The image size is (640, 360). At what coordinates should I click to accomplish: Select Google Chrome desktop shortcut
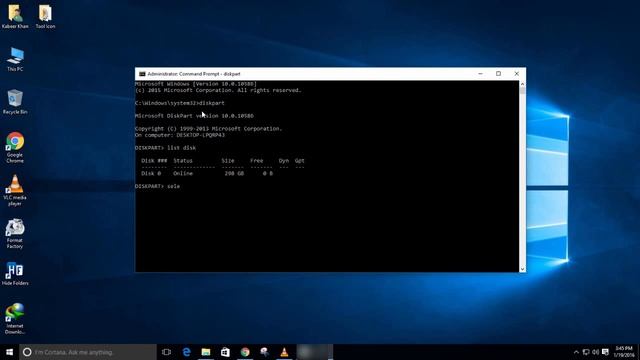coord(15,147)
